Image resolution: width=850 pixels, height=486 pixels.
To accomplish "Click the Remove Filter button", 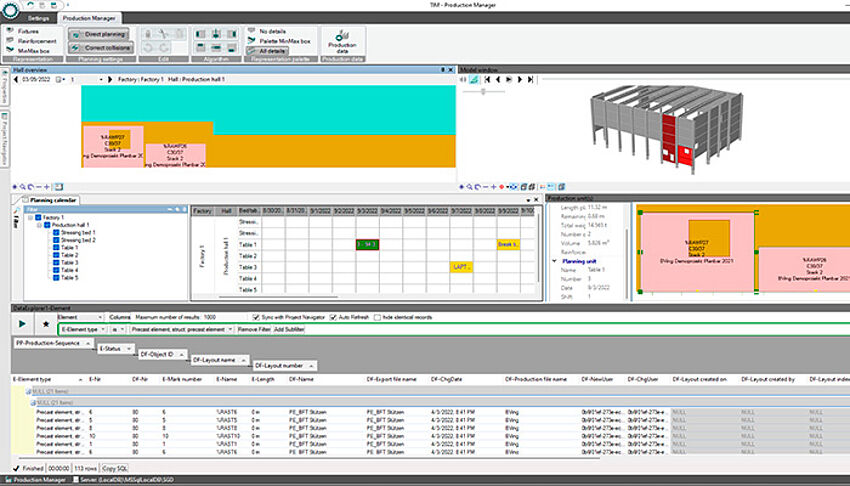I will click(x=253, y=328).
